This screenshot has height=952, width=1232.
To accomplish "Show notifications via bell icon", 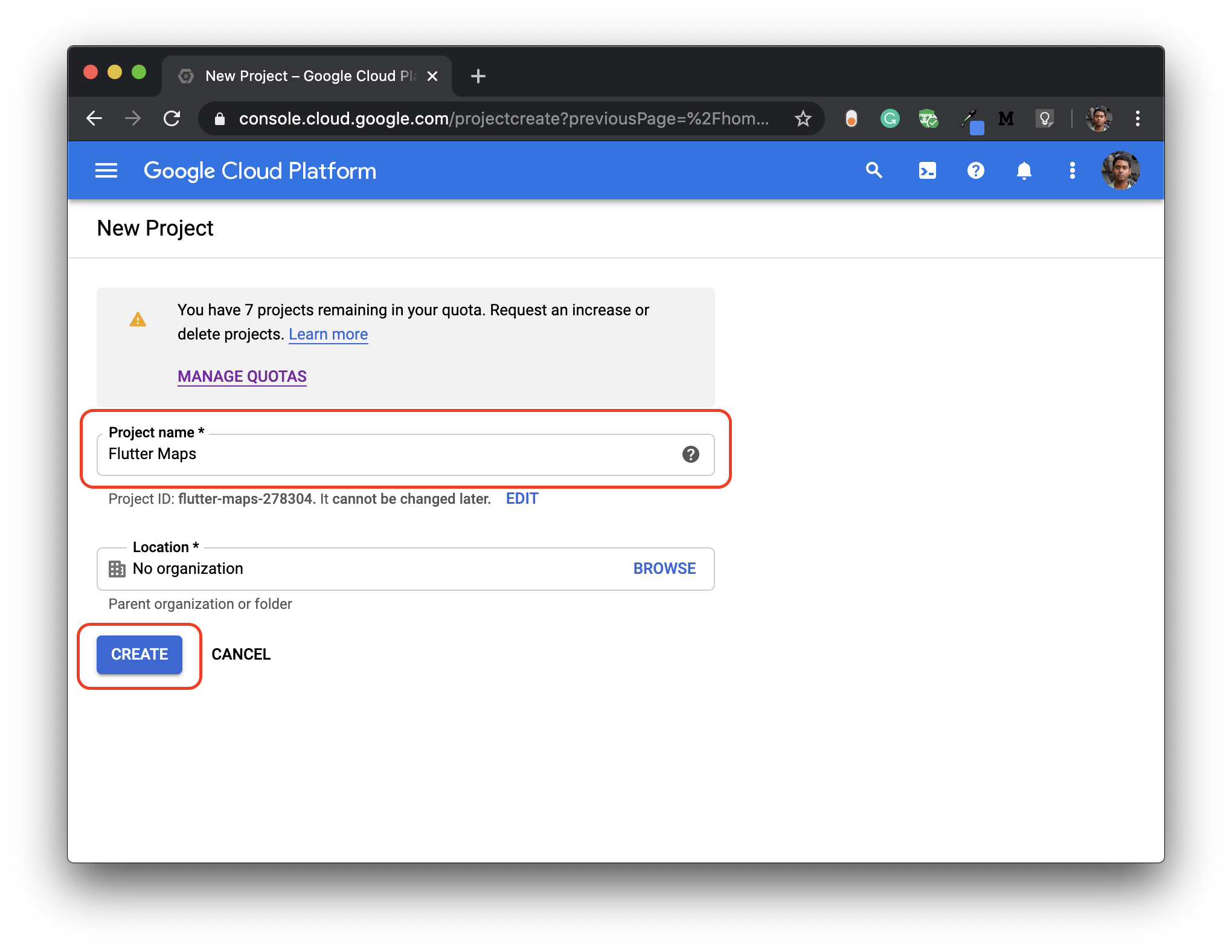I will pyautogui.click(x=1024, y=171).
